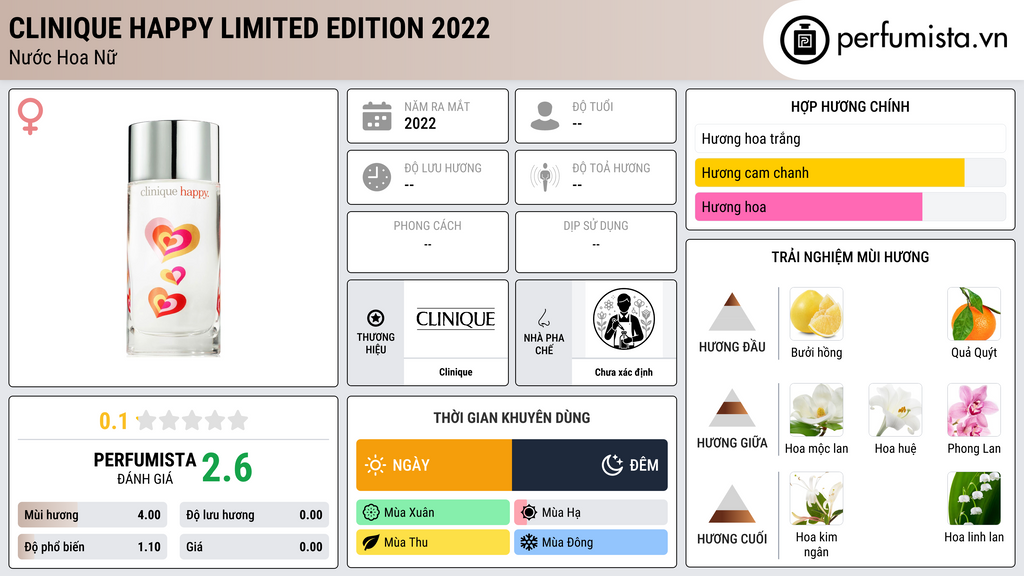The height and width of the screenshot is (576, 1024).
Task: Click the sun icon beside Mùa Hạ
Action: coord(529,513)
